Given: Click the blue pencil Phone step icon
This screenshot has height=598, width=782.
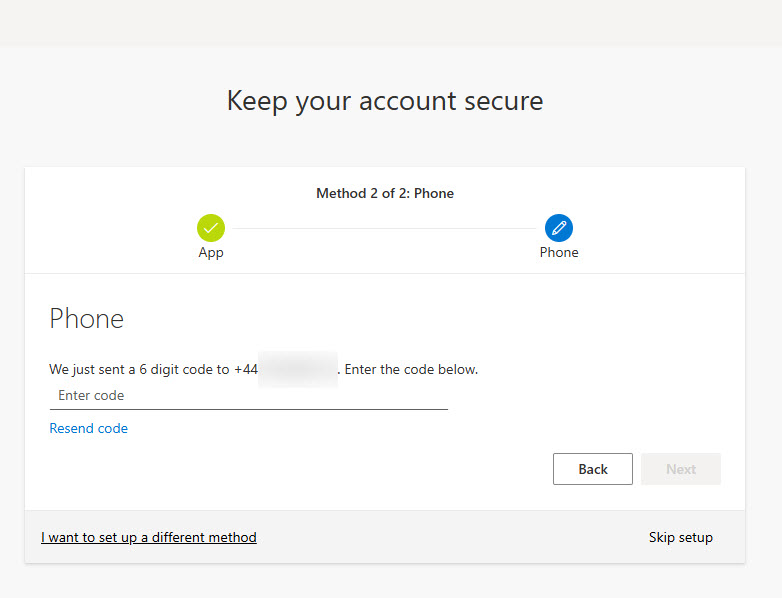Looking at the screenshot, I should 559,228.
